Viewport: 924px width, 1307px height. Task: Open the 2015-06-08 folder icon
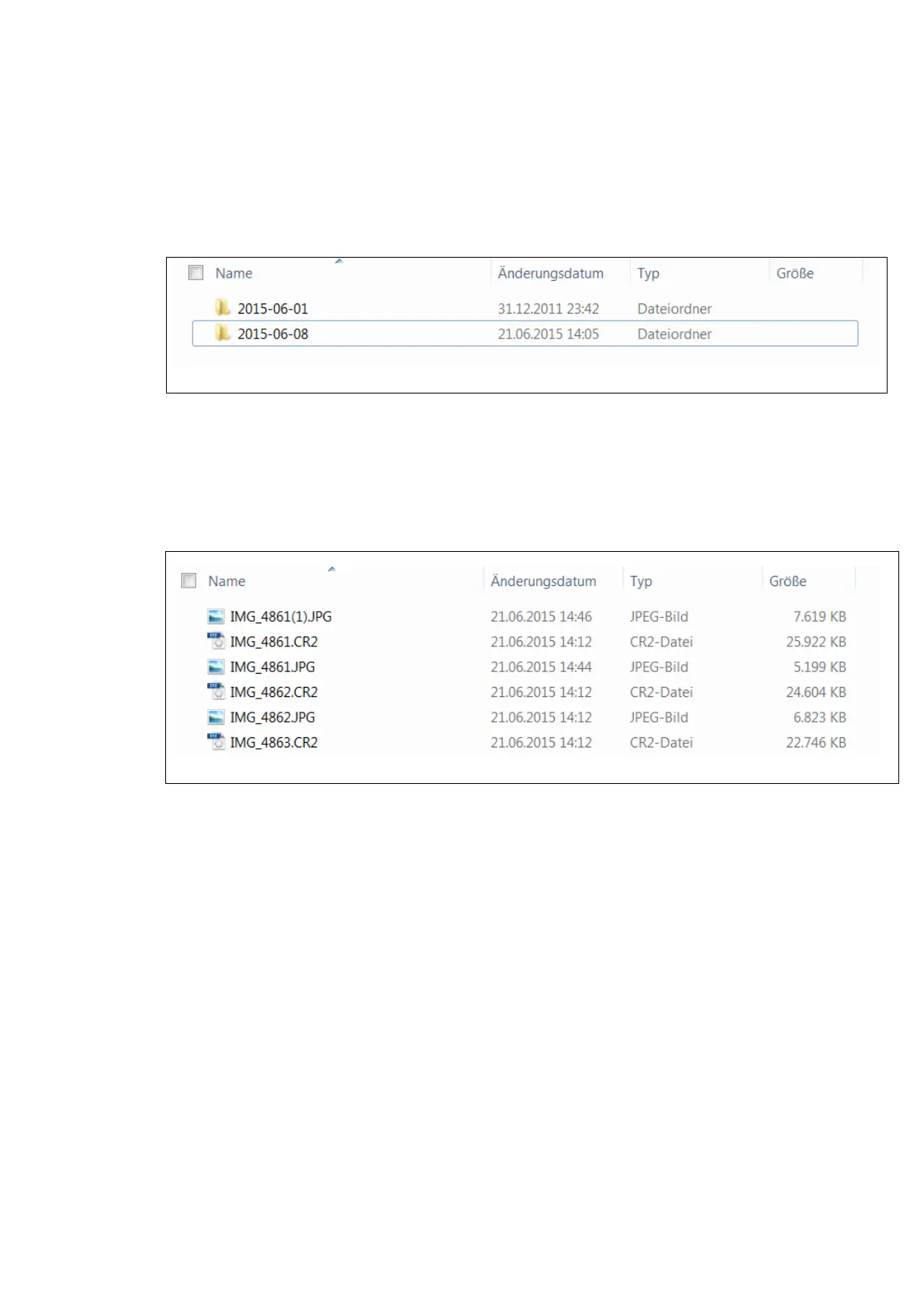[x=223, y=334]
